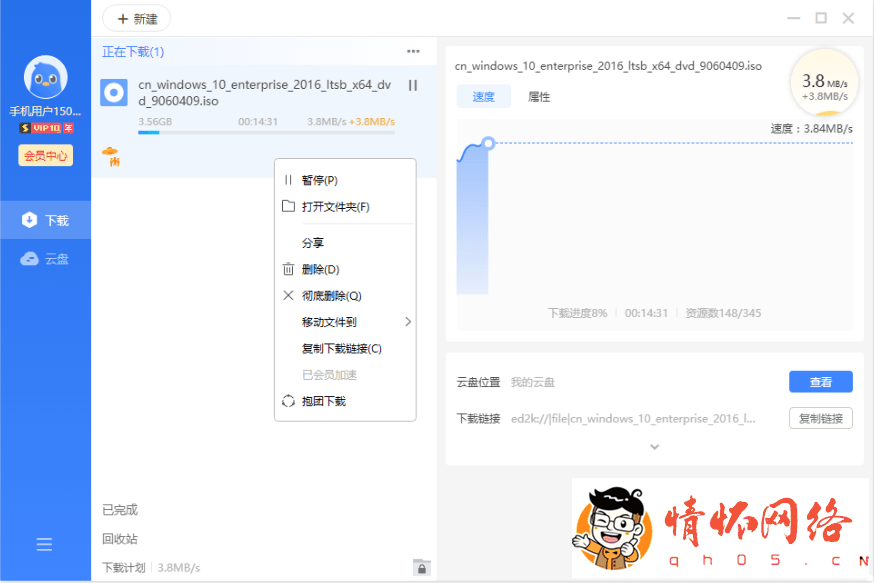Open the 已完成 completed list

(x=120, y=509)
